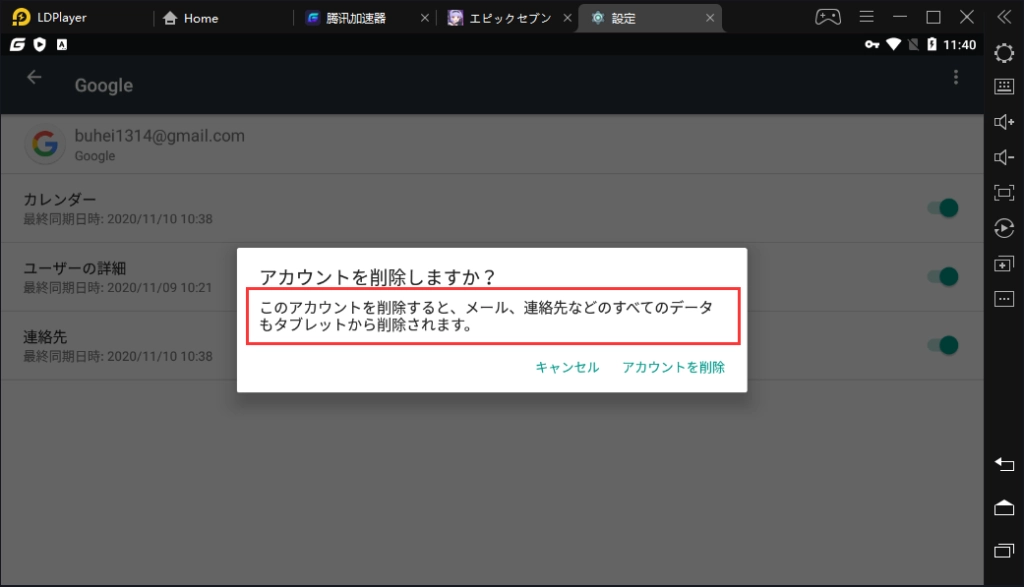The image size is (1024, 587).
Task: Toggle ユーザーの詳細 sync switch
Action: [943, 276]
